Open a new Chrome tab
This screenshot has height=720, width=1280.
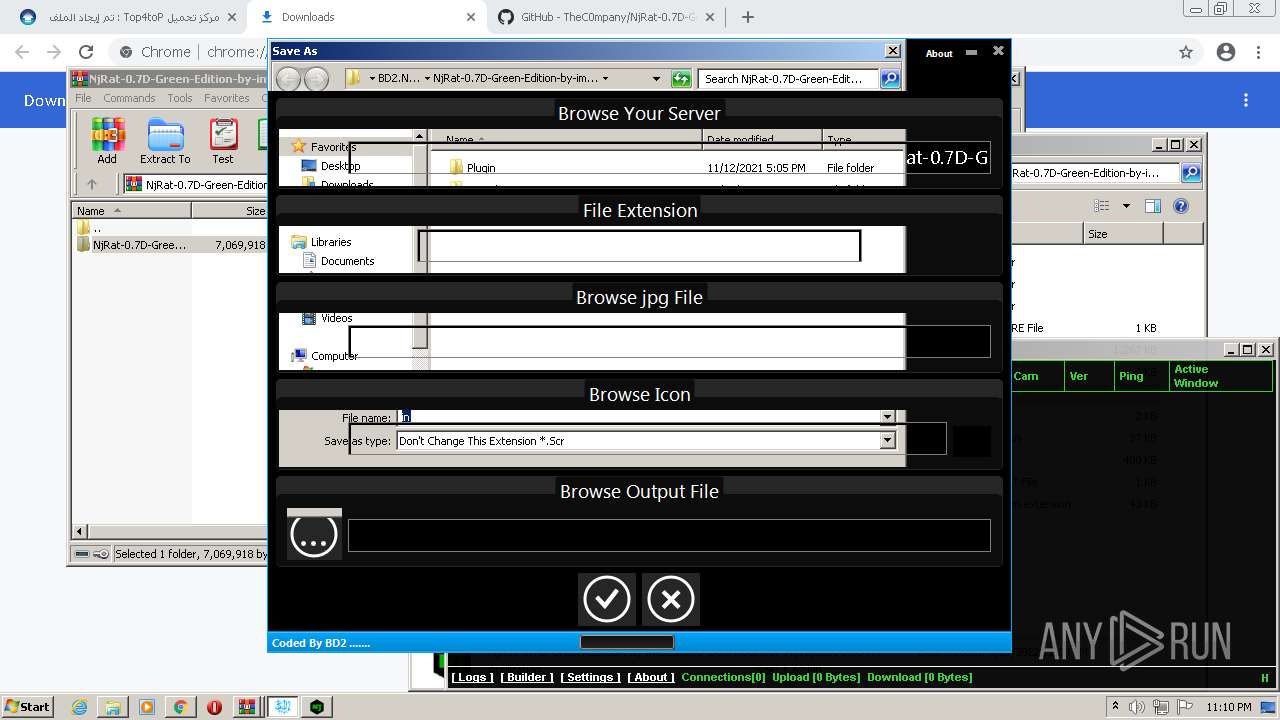[748, 17]
